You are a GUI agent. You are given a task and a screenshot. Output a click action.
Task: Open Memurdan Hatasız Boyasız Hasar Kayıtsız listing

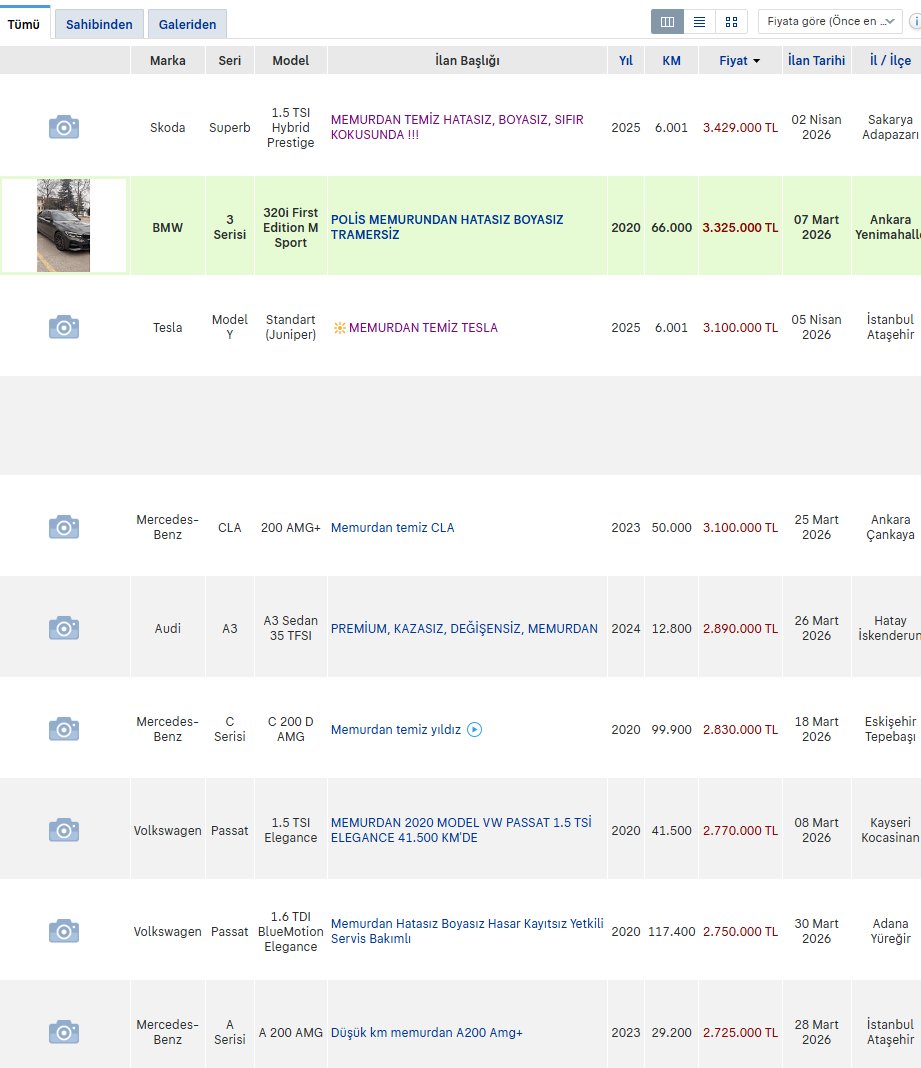[x=467, y=931]
